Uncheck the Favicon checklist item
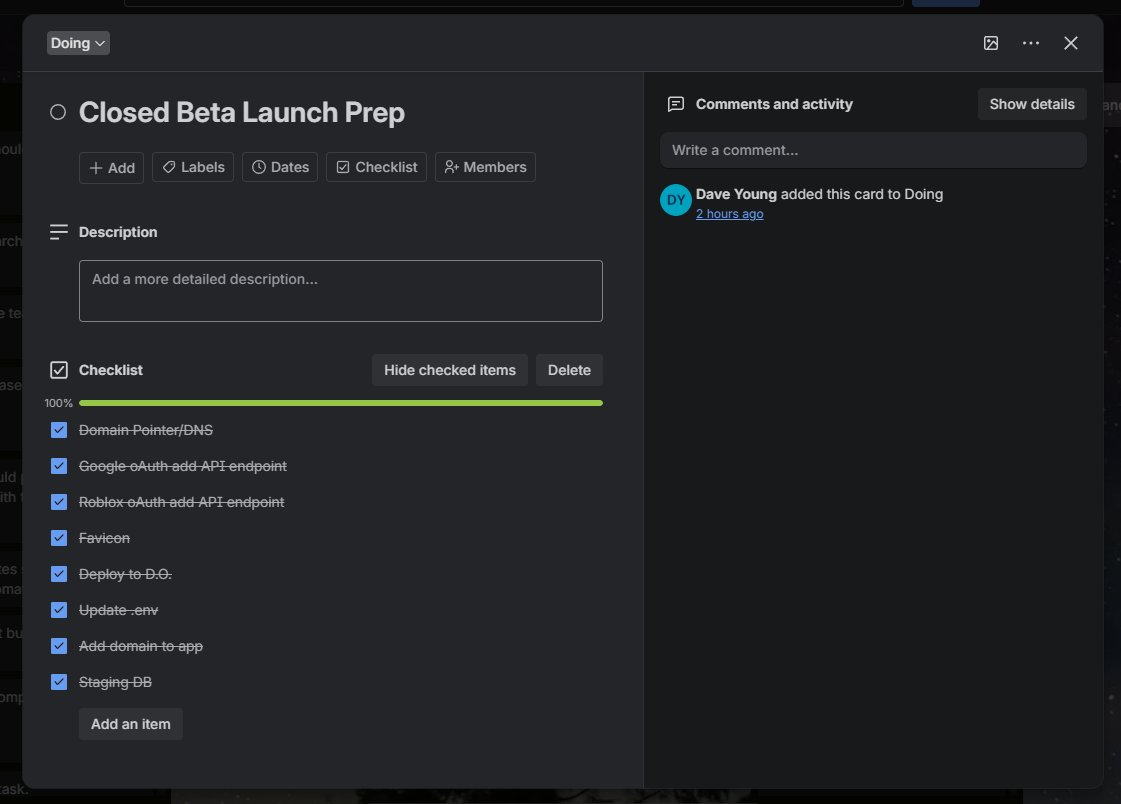This screenshot has width=1121, height=804. click(x=59, y=538)
